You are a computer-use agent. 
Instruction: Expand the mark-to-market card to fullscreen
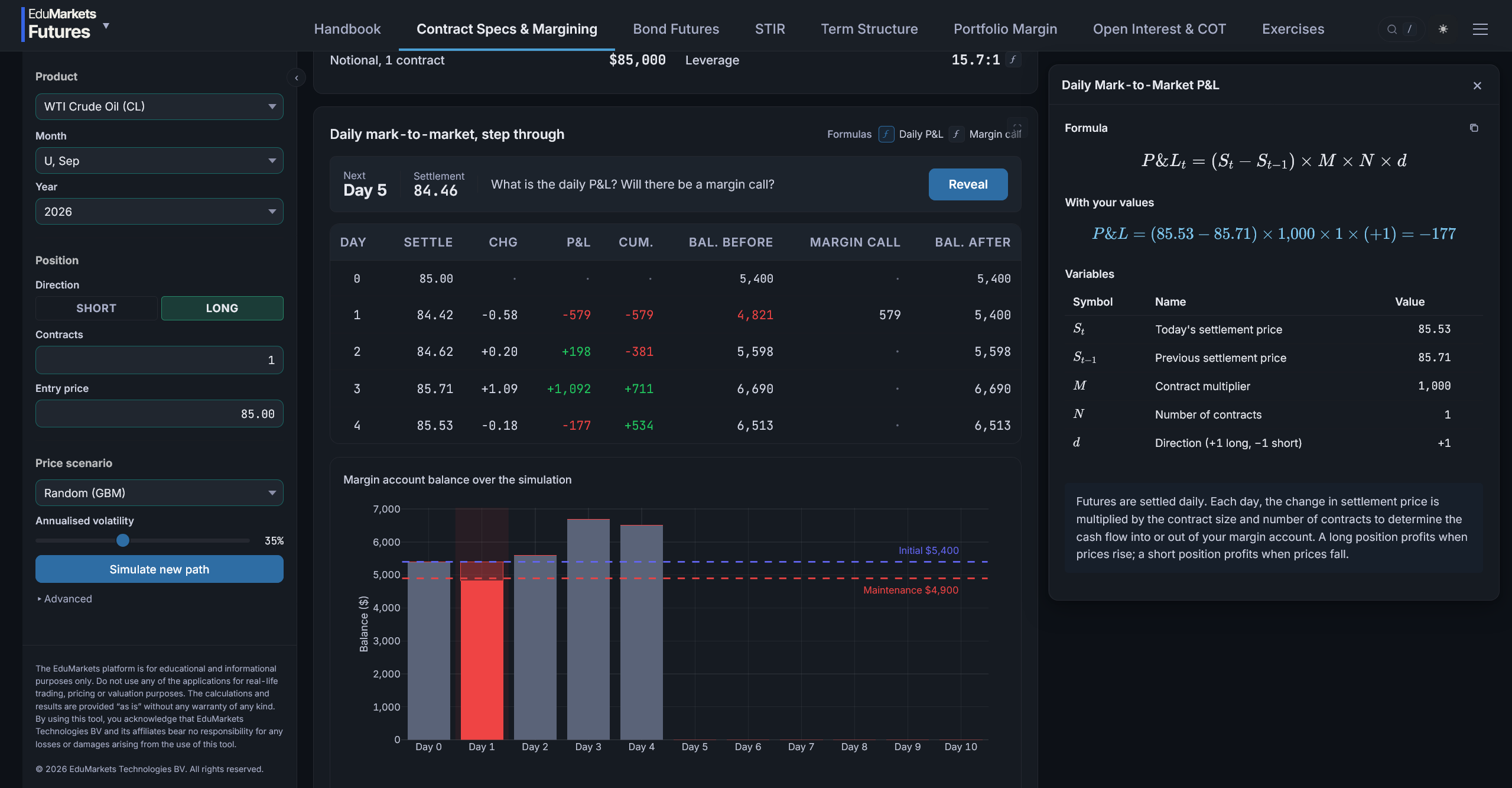(x=1017, y=127)
